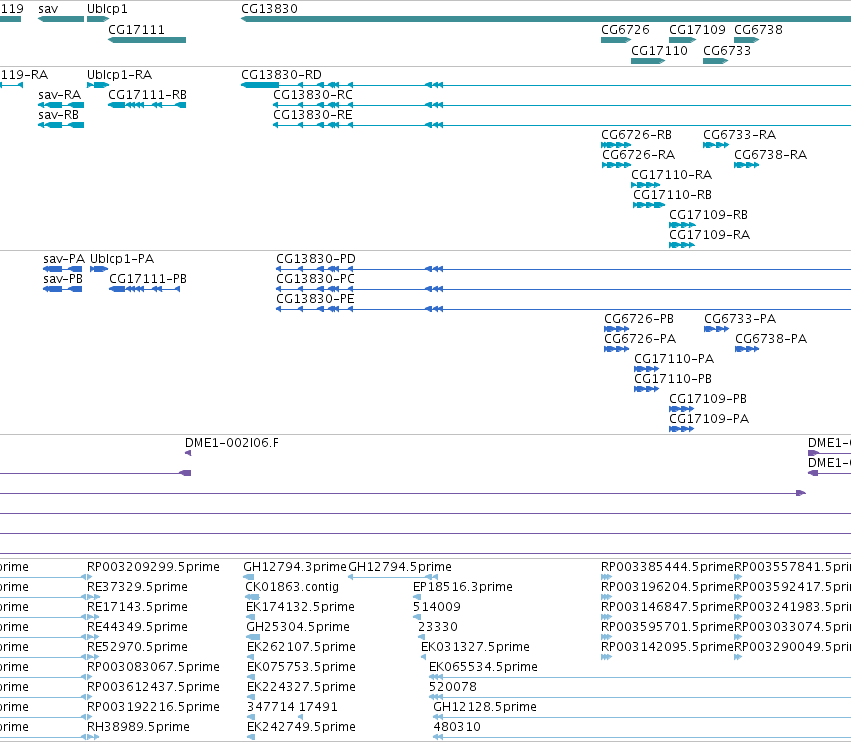Click the CG6726-PA protein glyph
This screenshot has height=742, width=851.
click(x=617, y=349)
